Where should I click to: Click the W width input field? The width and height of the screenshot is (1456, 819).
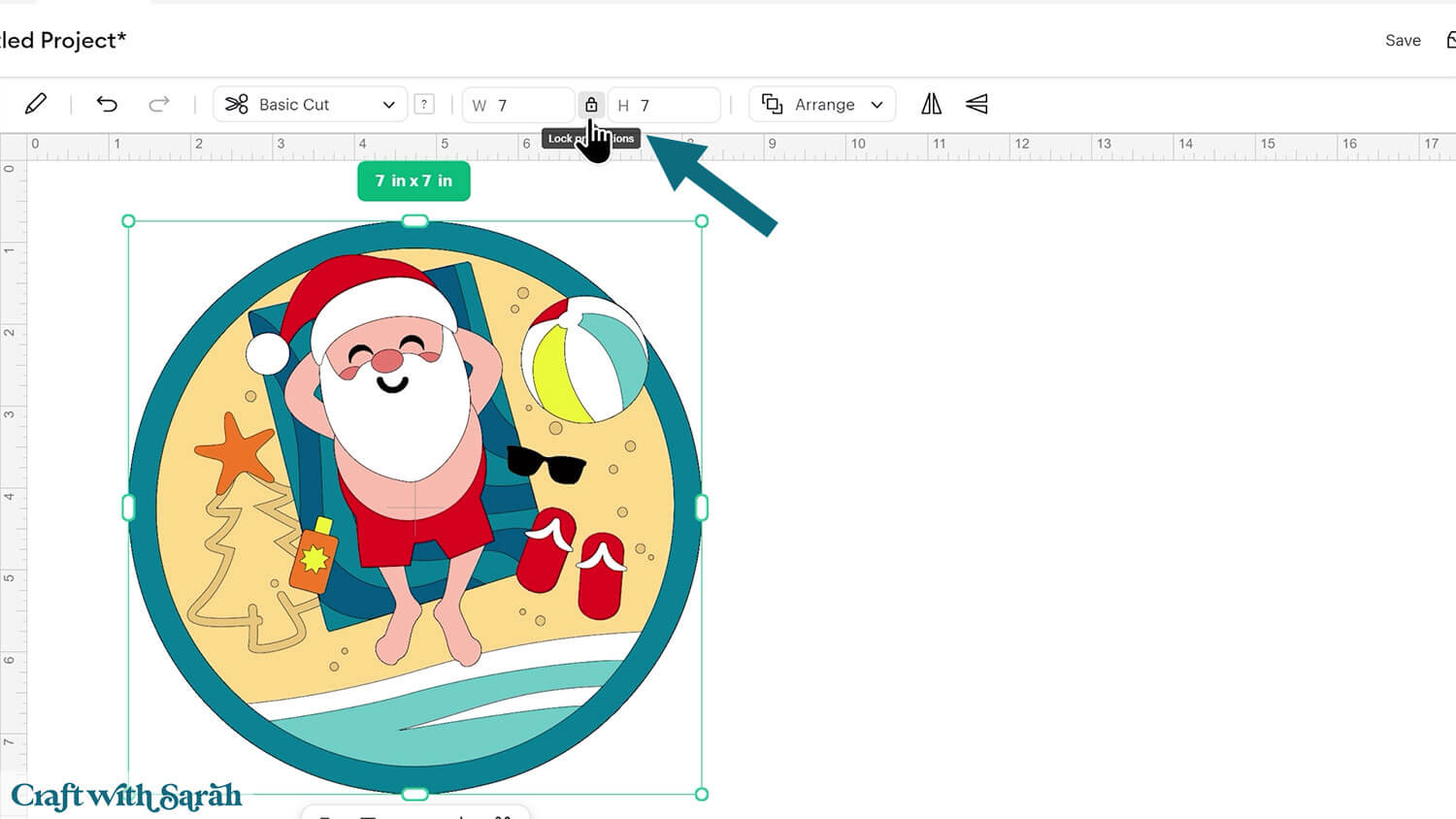pyautogui.click(x=519, y=105)
